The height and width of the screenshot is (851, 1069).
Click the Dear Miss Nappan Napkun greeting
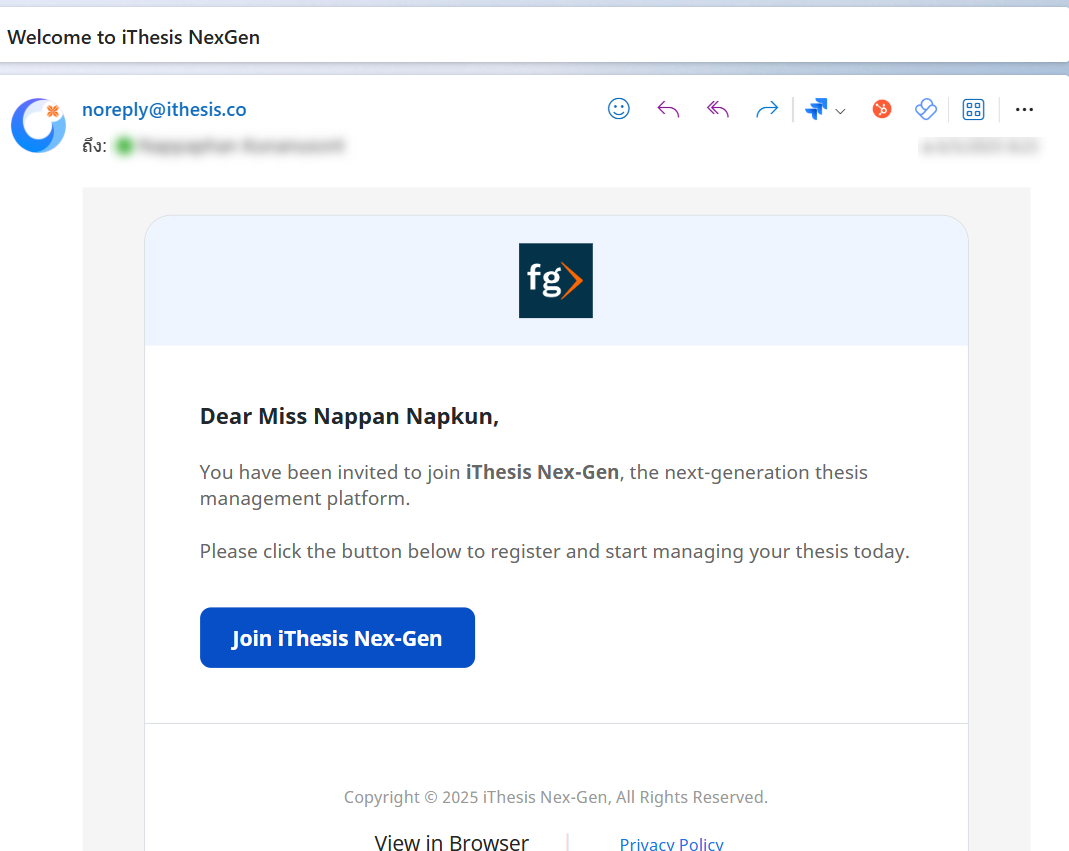pyautogui.click(x=349, y=416)
